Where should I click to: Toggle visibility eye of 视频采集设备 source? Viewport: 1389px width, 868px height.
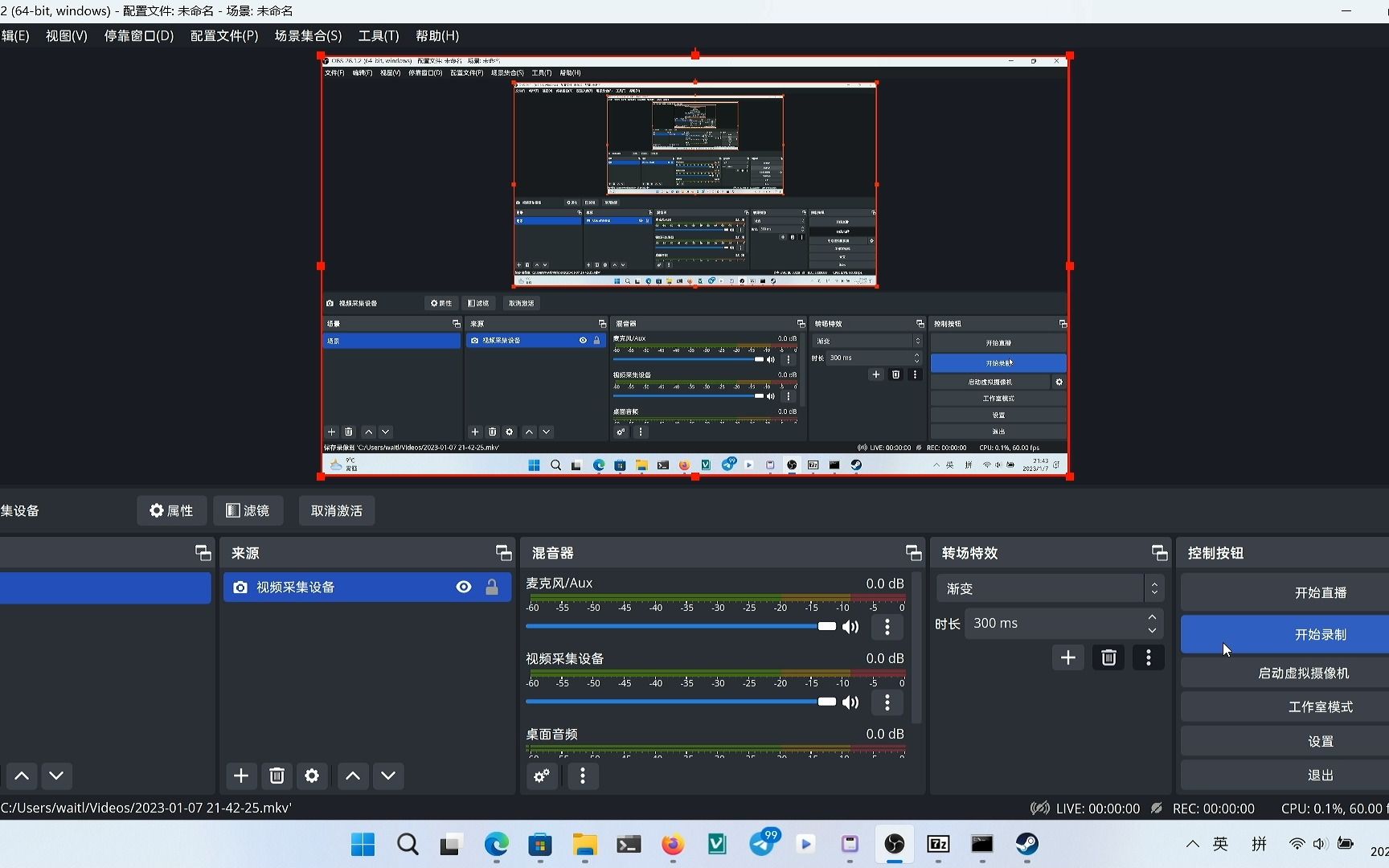pyautogui.click(x=464, y=588)
